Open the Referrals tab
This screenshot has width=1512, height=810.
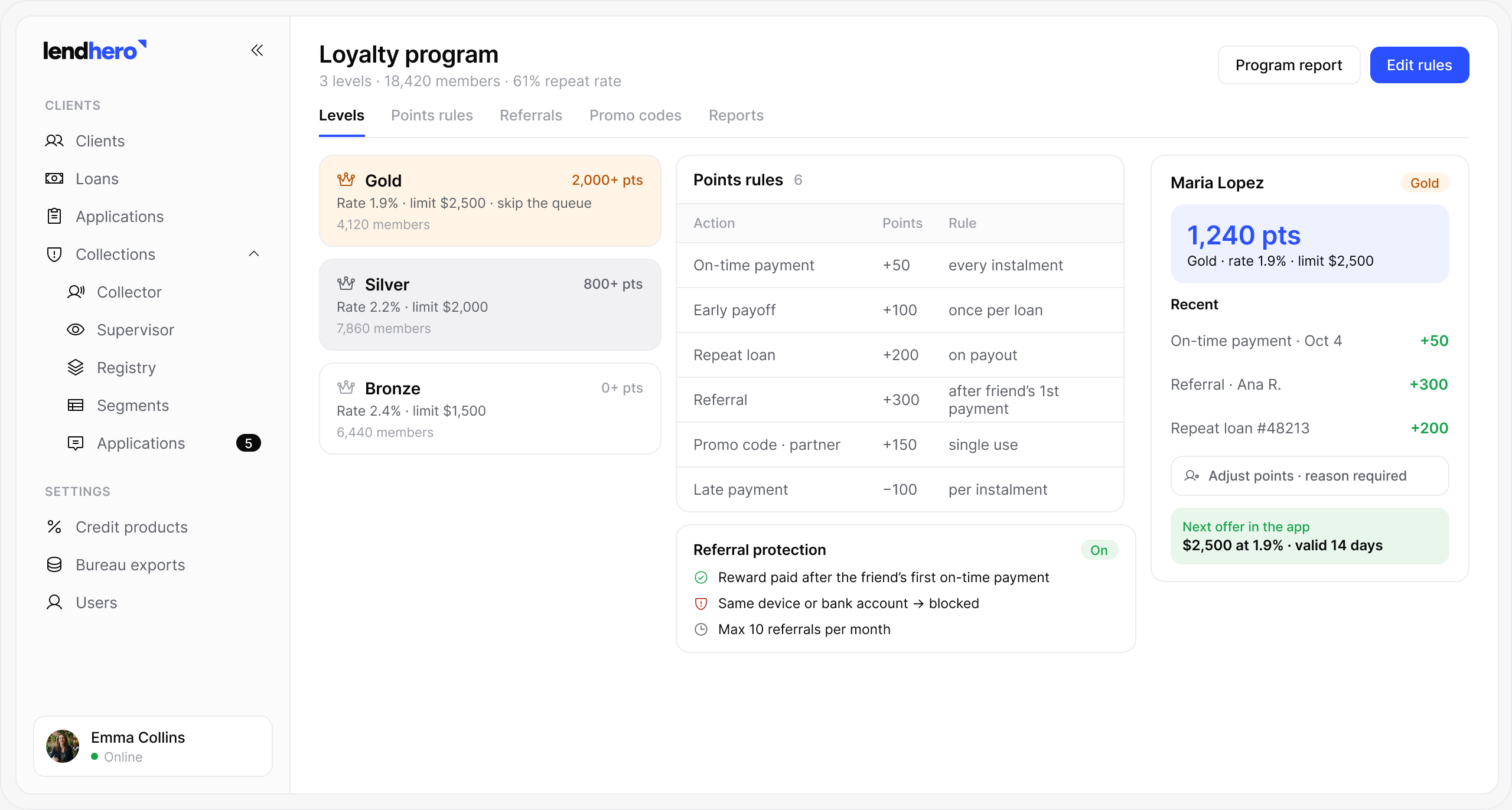pos(530,115)
